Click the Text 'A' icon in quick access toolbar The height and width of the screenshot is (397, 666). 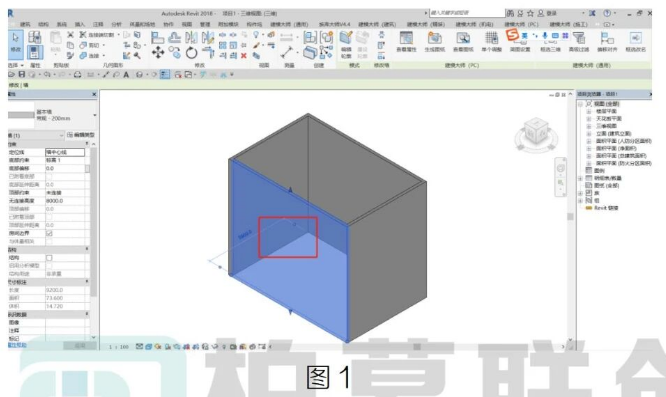(x=126, y=75)
